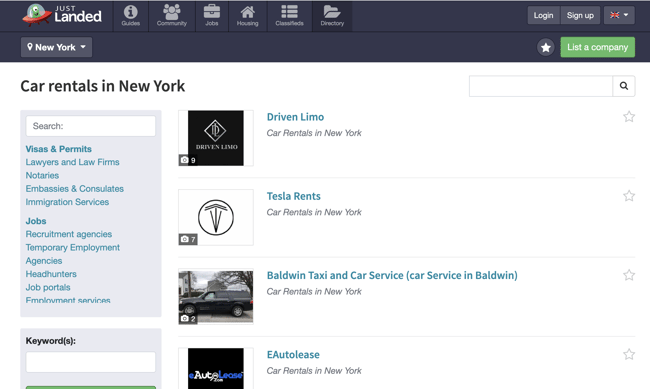The image size is (650, 389).
Task: Click the Sign up button
Action: click(x=580, y=15)
